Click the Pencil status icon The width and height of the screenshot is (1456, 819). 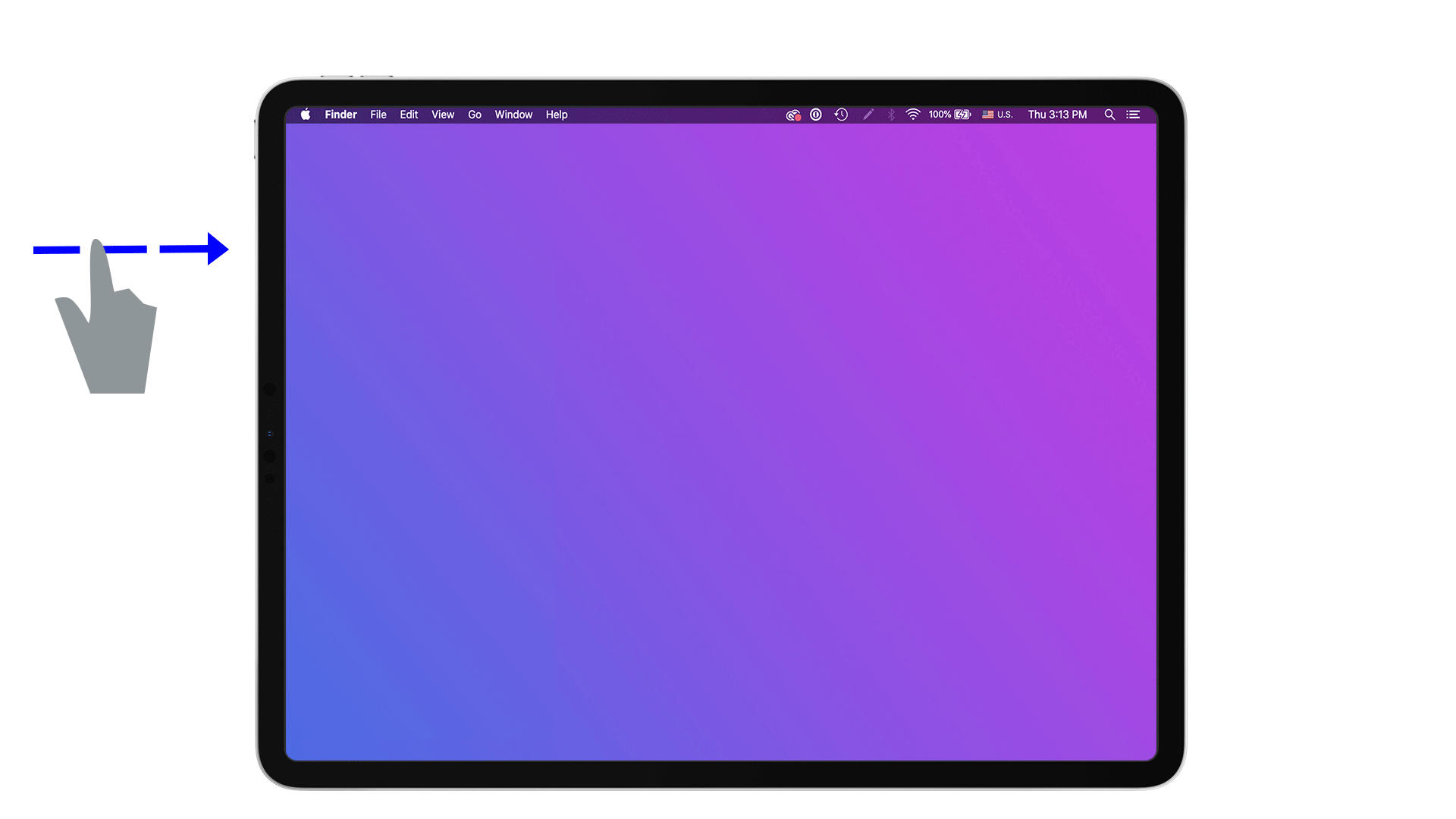tap(868, 115)
